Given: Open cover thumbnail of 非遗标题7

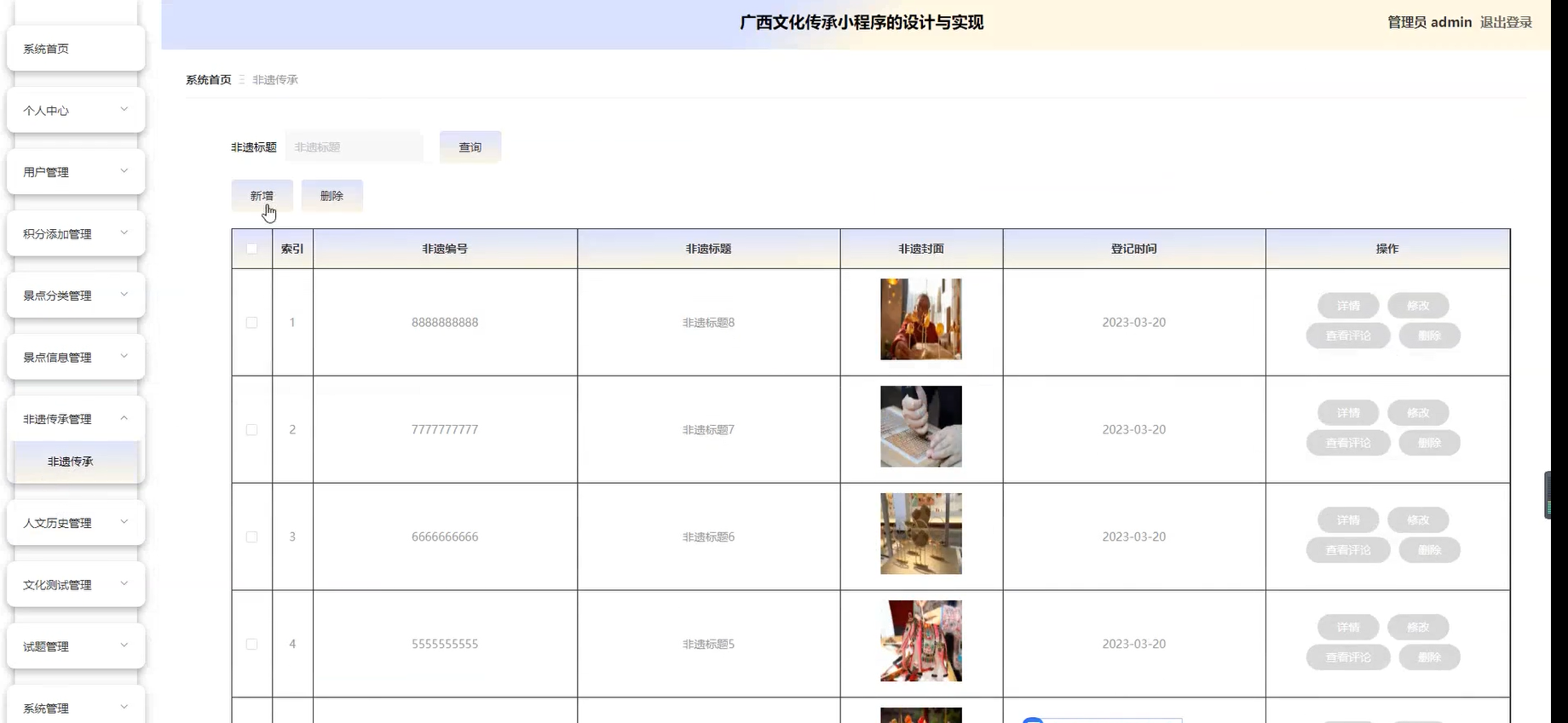Looking at the screenshot, I should coord(921,427).
